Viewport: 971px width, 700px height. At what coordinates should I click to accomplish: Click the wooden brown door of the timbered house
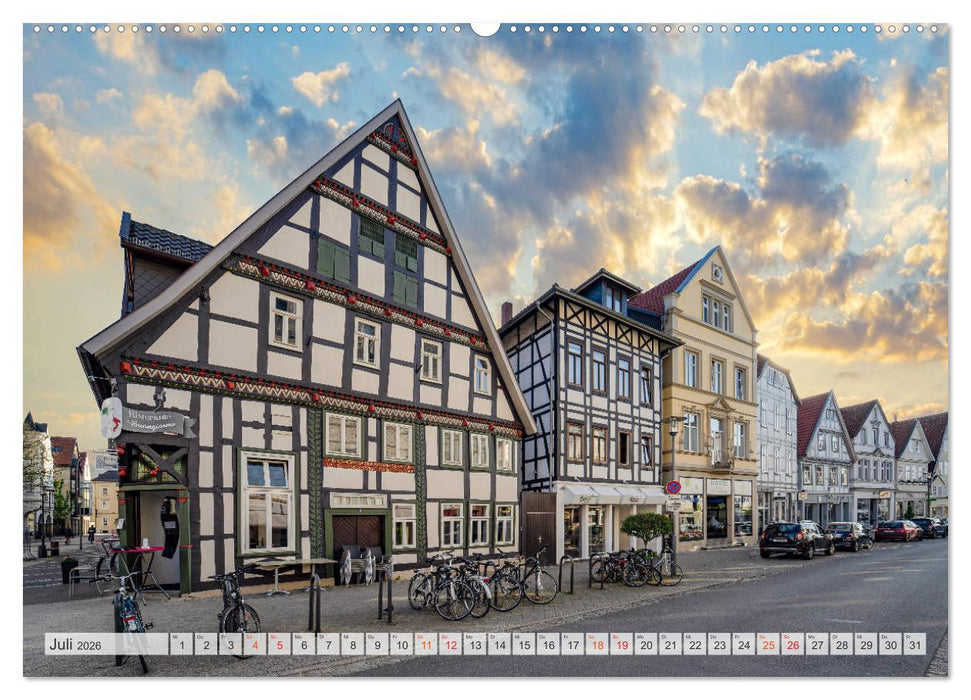(x=357, y=532)
